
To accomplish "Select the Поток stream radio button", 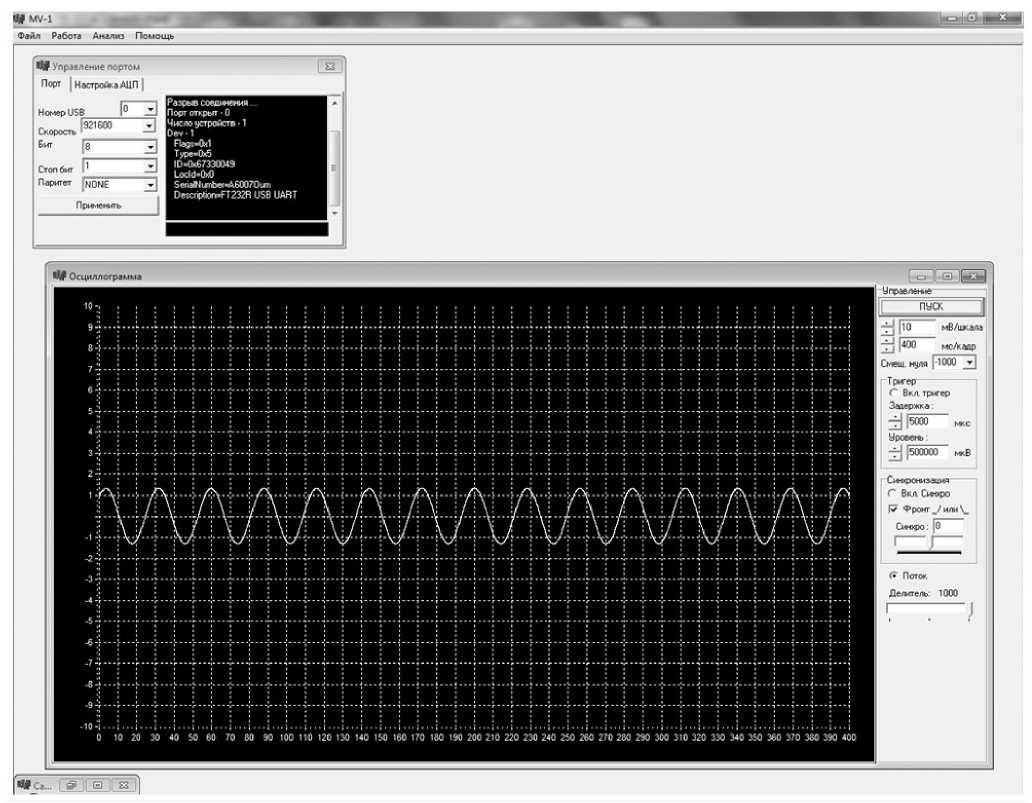I will pos(893,576).
